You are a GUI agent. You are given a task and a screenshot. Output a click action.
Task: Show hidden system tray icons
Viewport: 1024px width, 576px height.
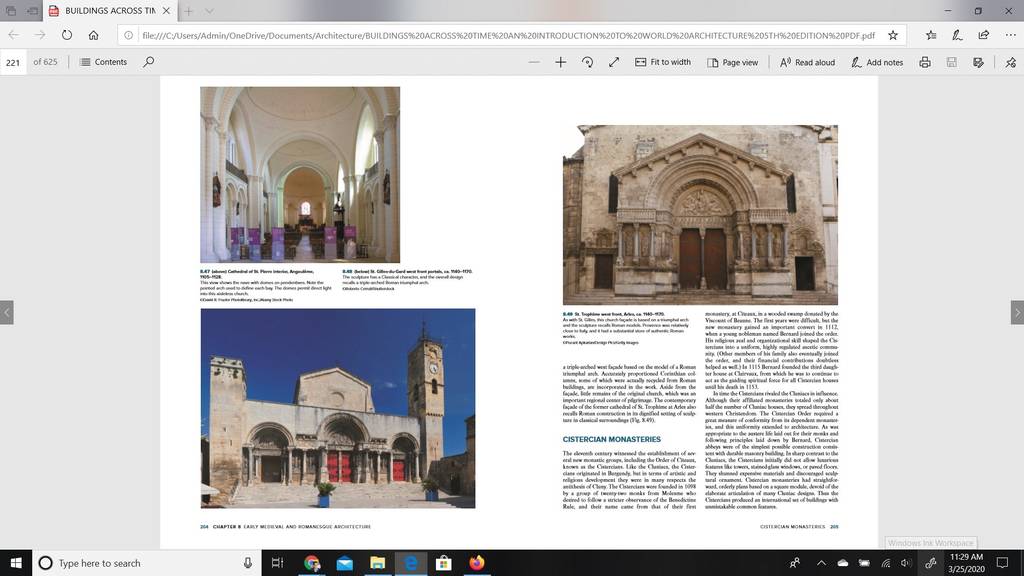[822, 563]
